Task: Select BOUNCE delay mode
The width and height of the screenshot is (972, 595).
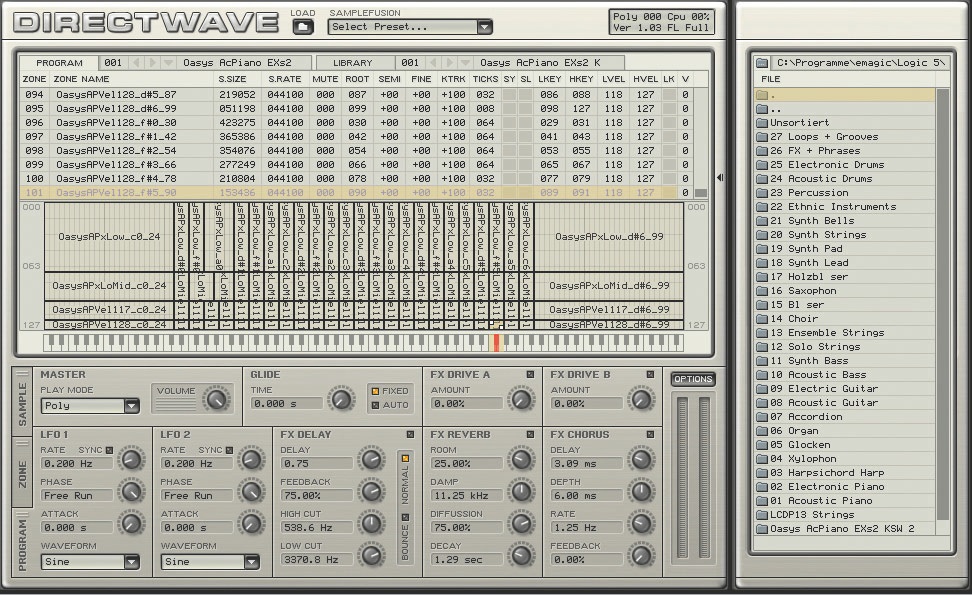Action: tap(405, 518)
